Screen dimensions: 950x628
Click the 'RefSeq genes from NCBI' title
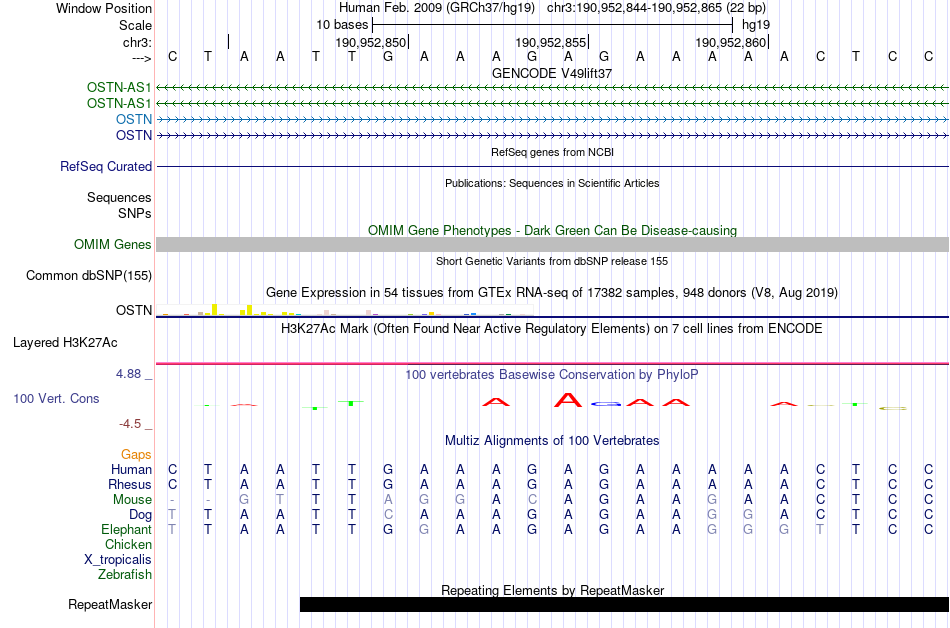[x=552, y=152]
